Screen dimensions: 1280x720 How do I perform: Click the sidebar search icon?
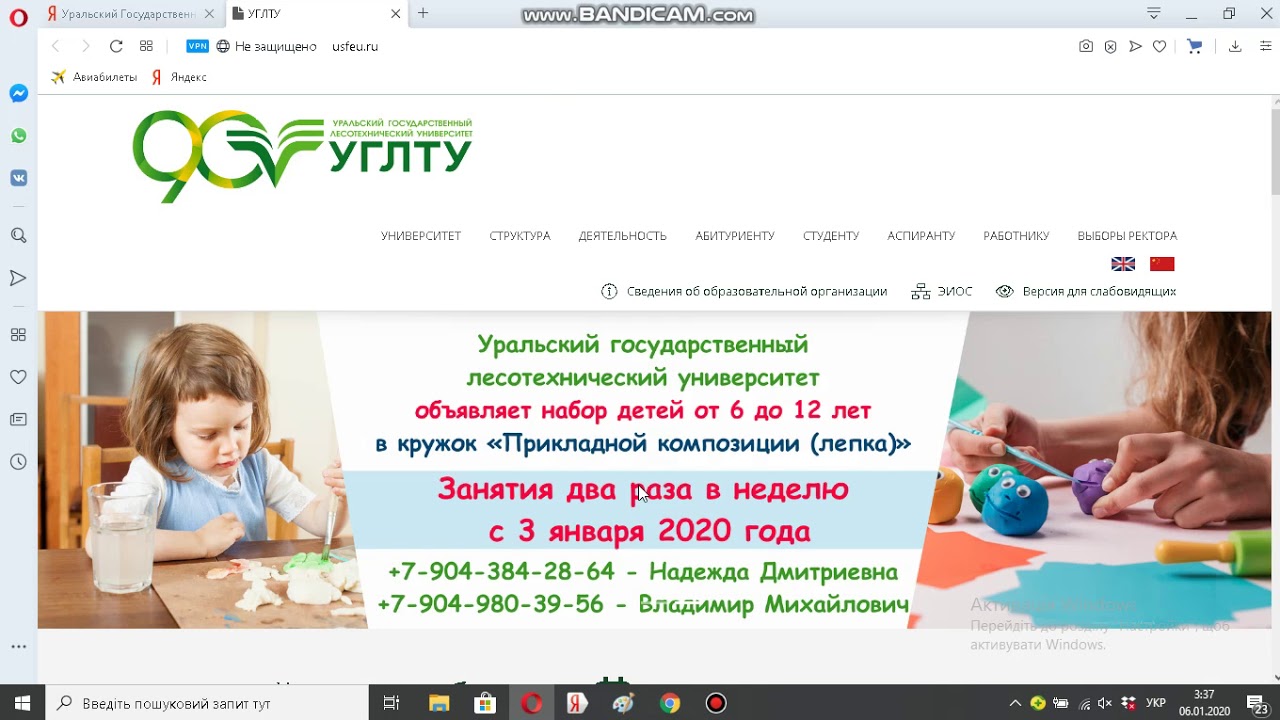(18, 236)
